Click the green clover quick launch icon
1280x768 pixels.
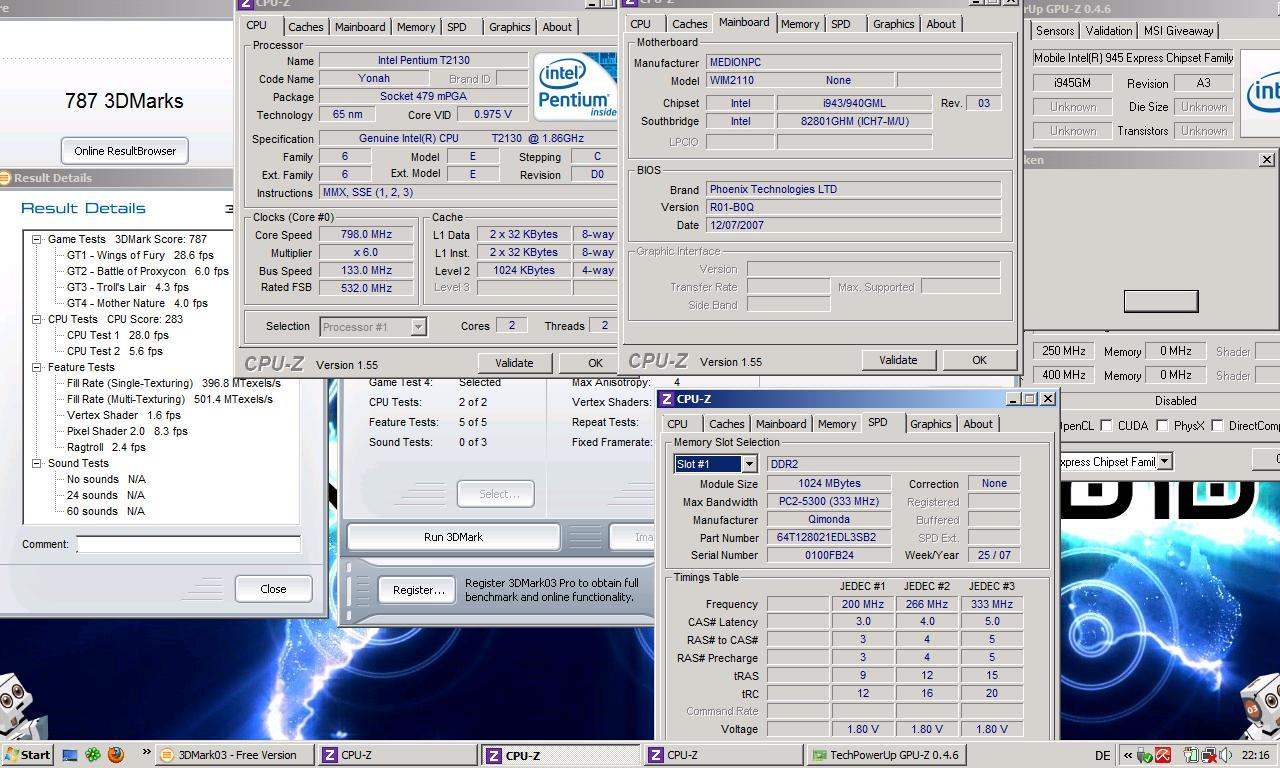click(93, 755)
